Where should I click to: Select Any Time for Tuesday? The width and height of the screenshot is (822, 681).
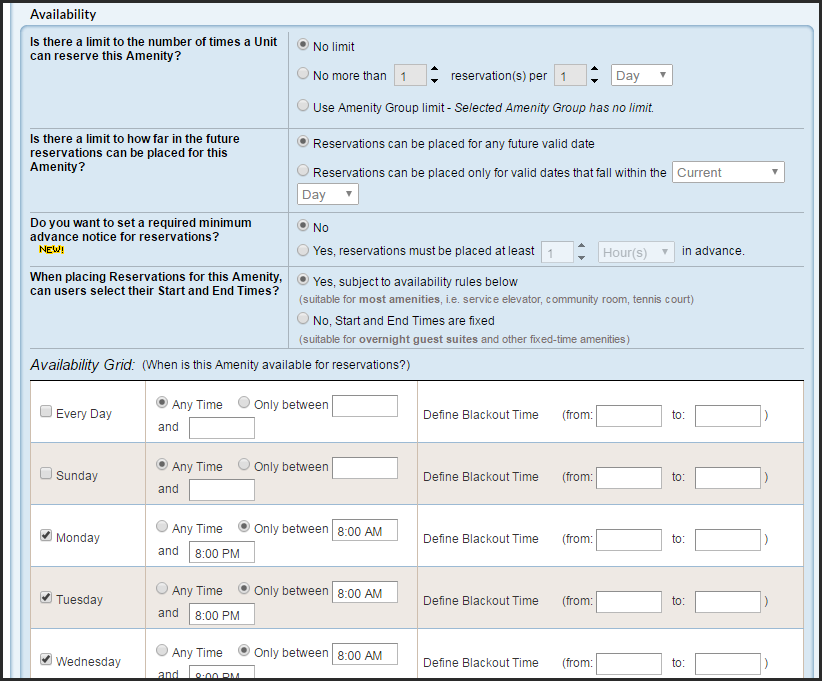[x=162, y=588]
